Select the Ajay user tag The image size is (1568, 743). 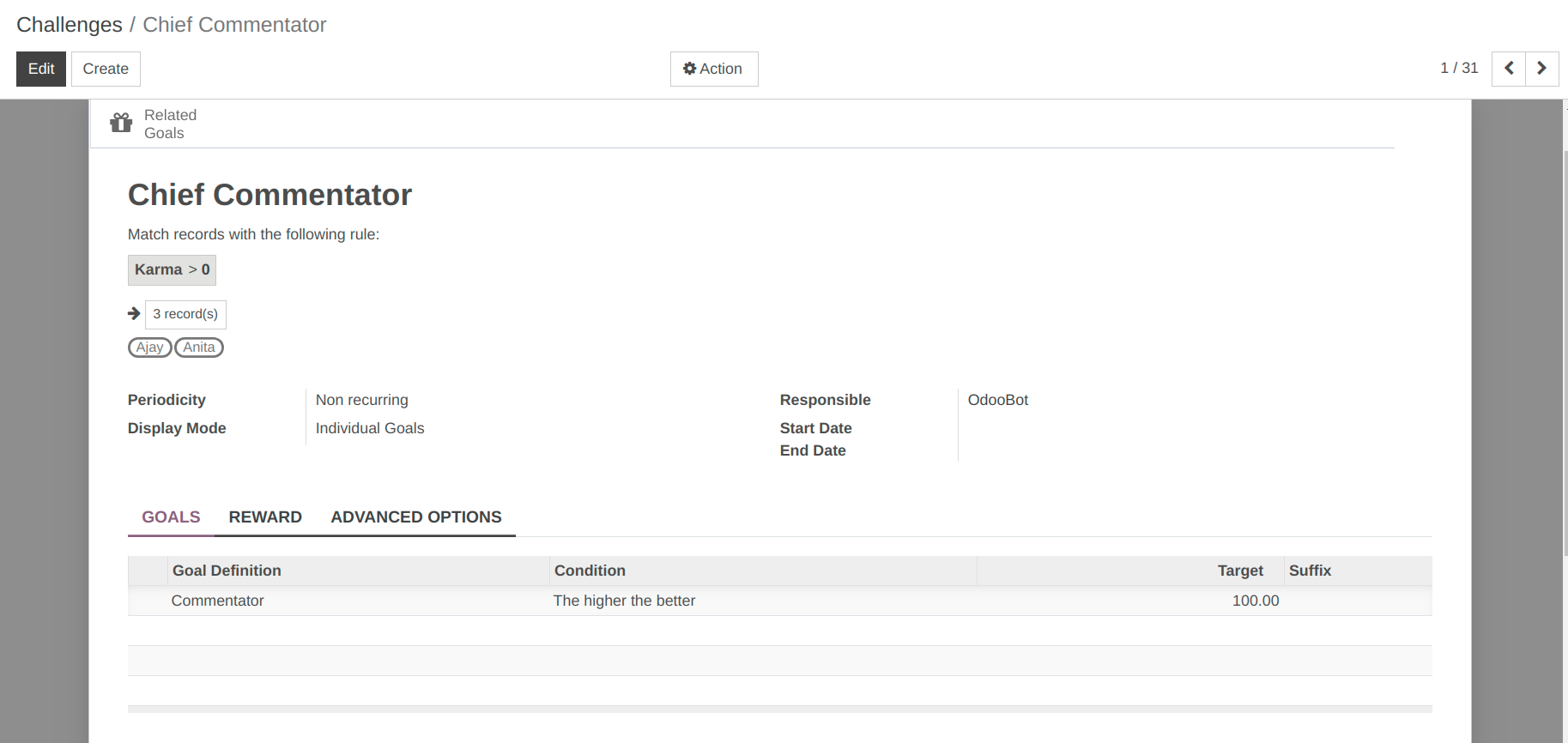(x=149, y=347)
